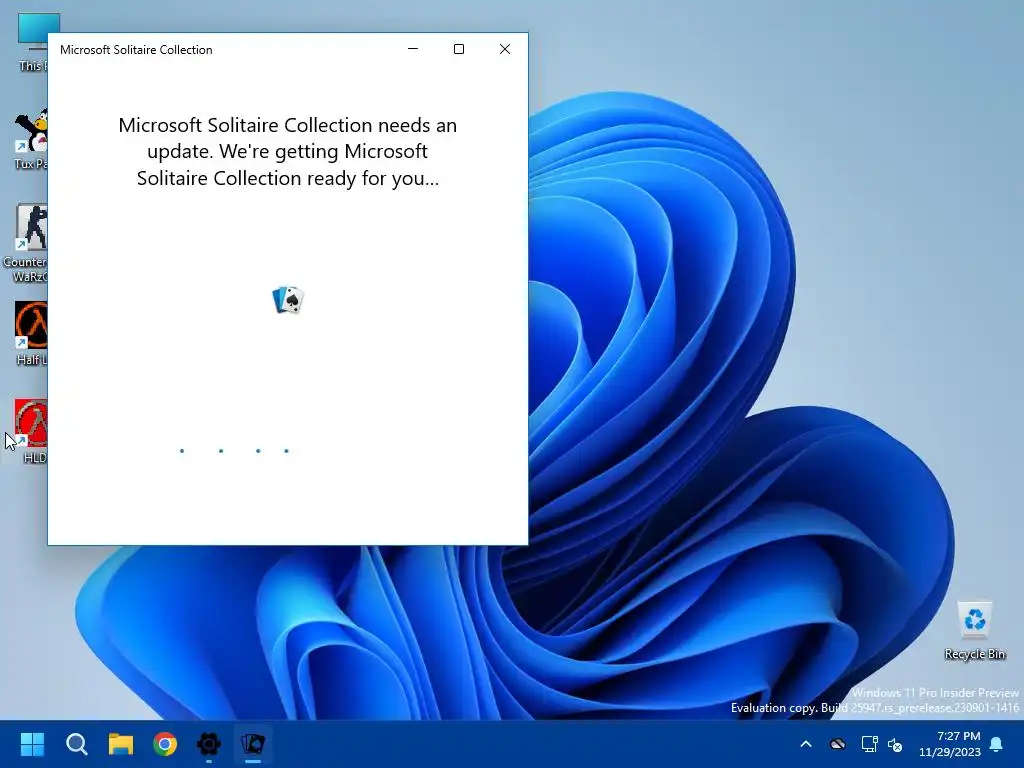The image size is (1024, 768).
Task: Select Solitaire Collection taskbar icon
Action: coord(253,744)
